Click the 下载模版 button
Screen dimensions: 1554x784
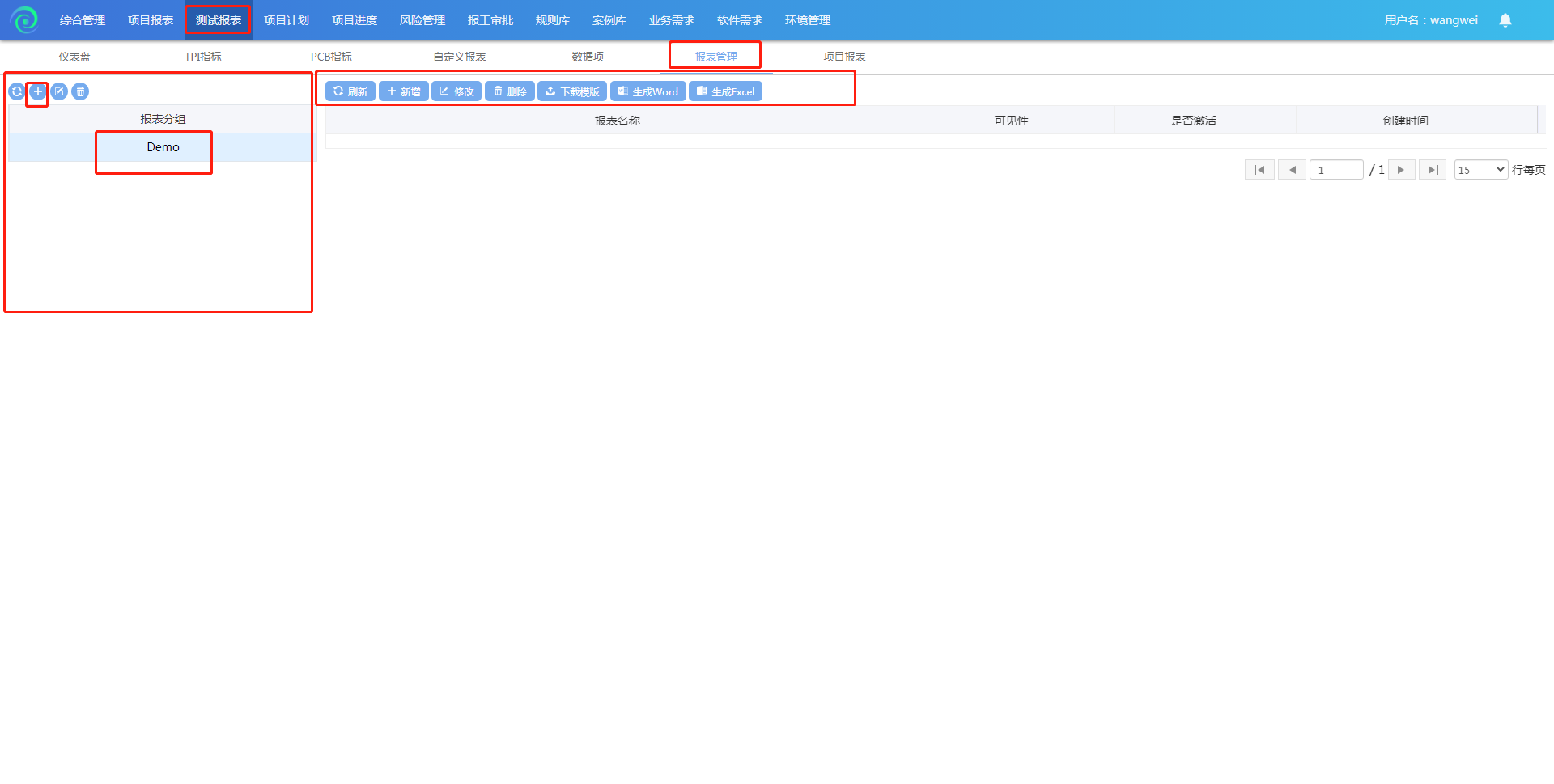pyautogui.click(x=571, y=91)
